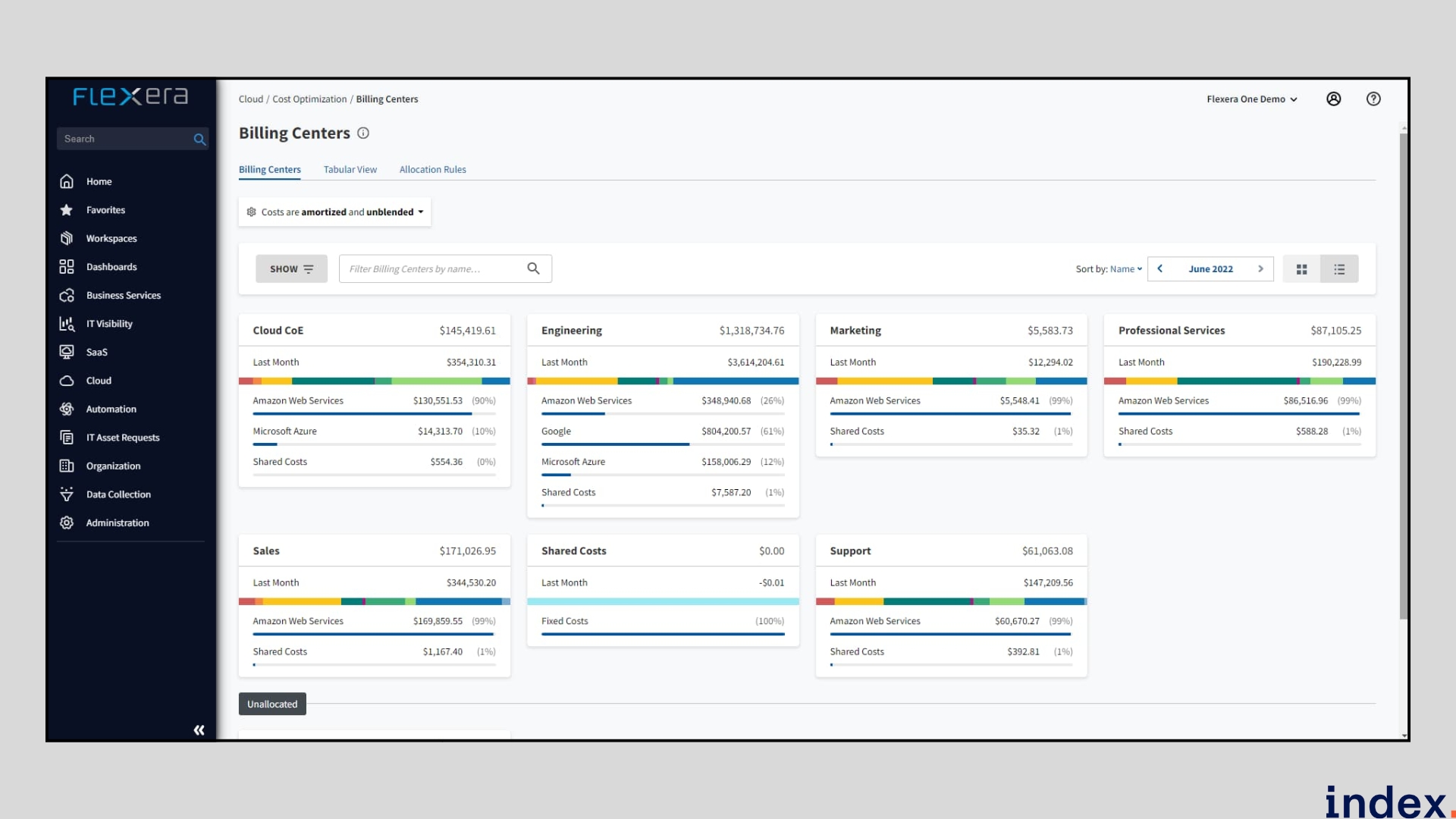Switch to the Tabular View tab
This screenshot has height=819, width=1456.
click(350, 170)
